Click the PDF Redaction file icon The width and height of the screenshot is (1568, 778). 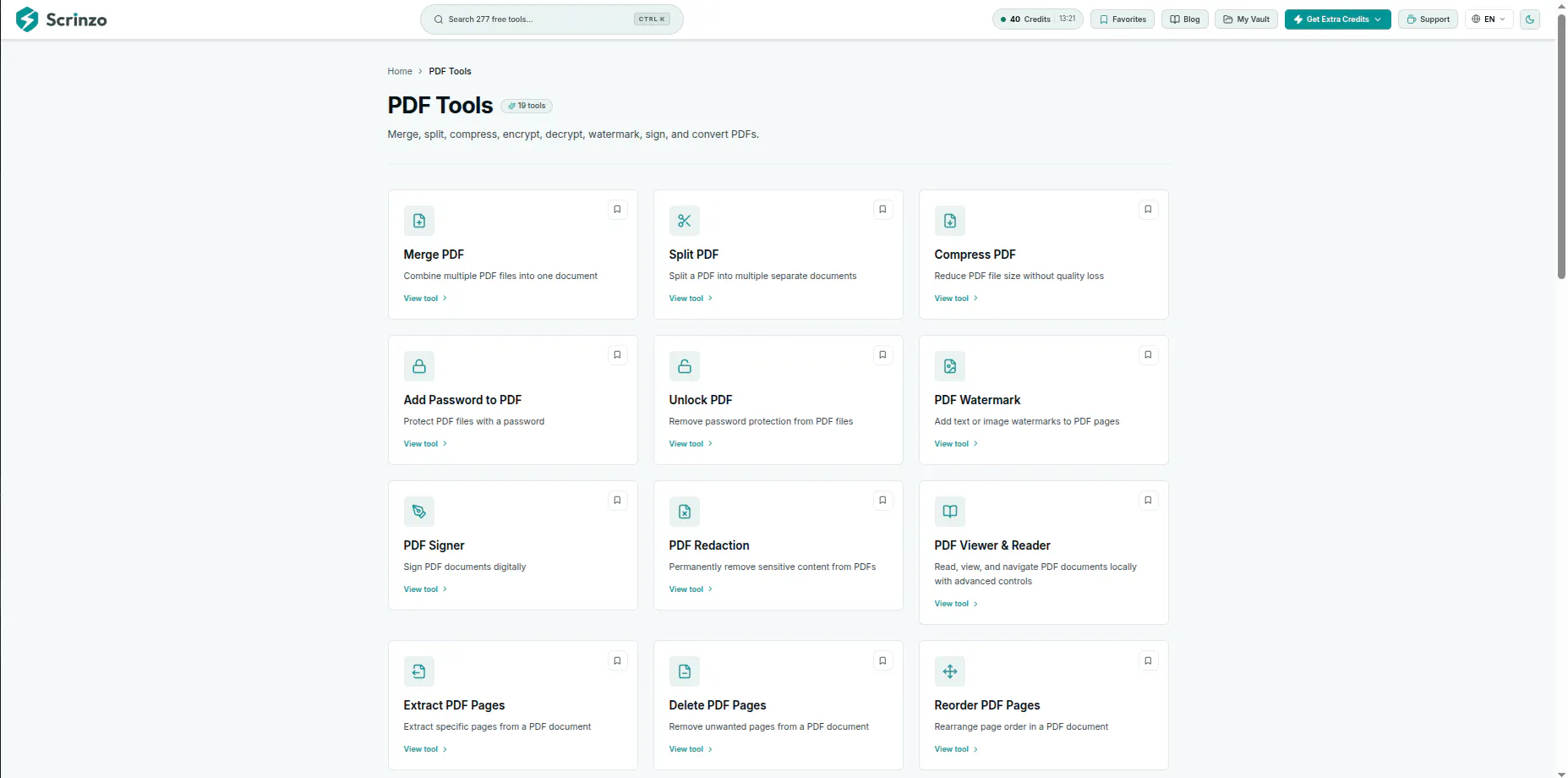click(684, 512)
